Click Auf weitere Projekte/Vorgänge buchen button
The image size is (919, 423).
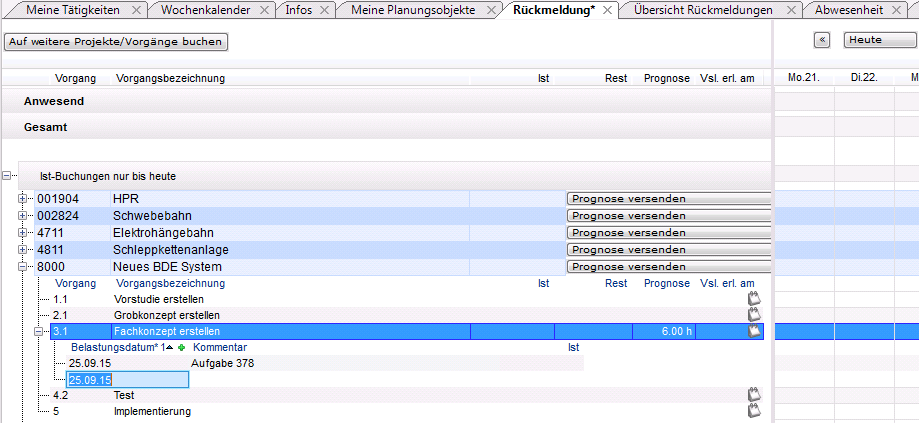[x=115, y=42]
